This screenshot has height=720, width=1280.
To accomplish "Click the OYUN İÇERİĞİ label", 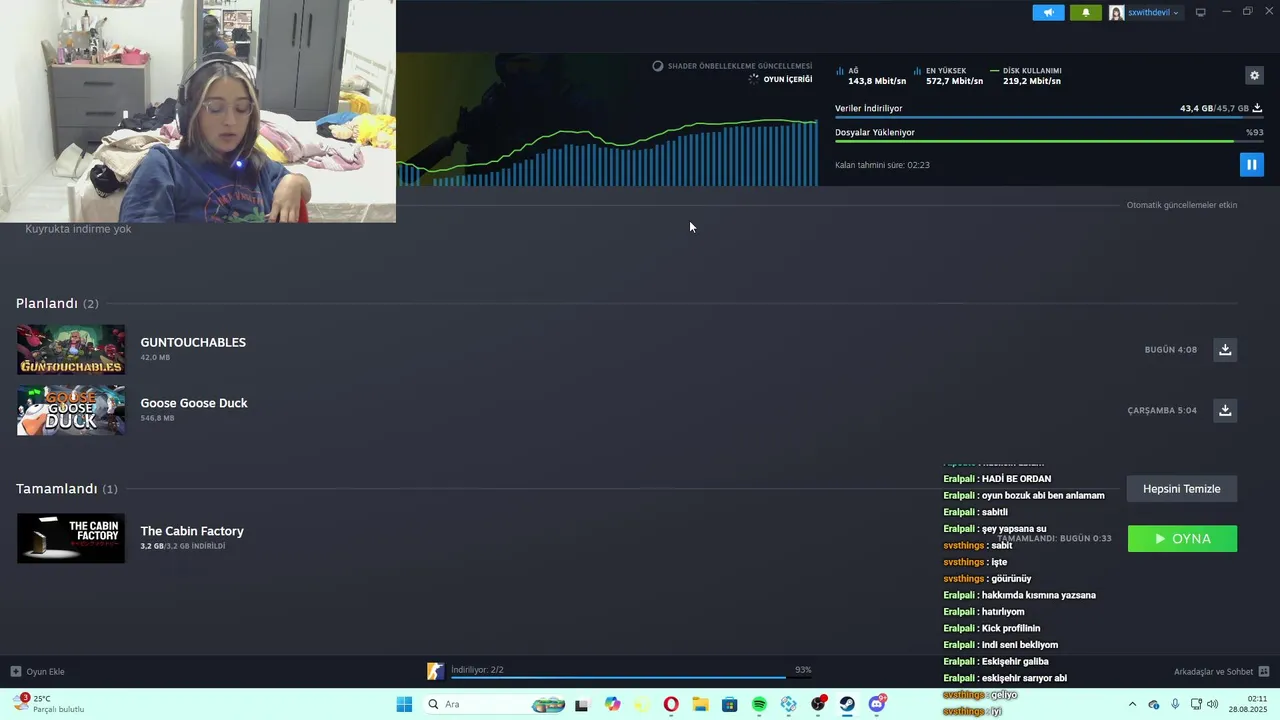I will pos(788,79).
